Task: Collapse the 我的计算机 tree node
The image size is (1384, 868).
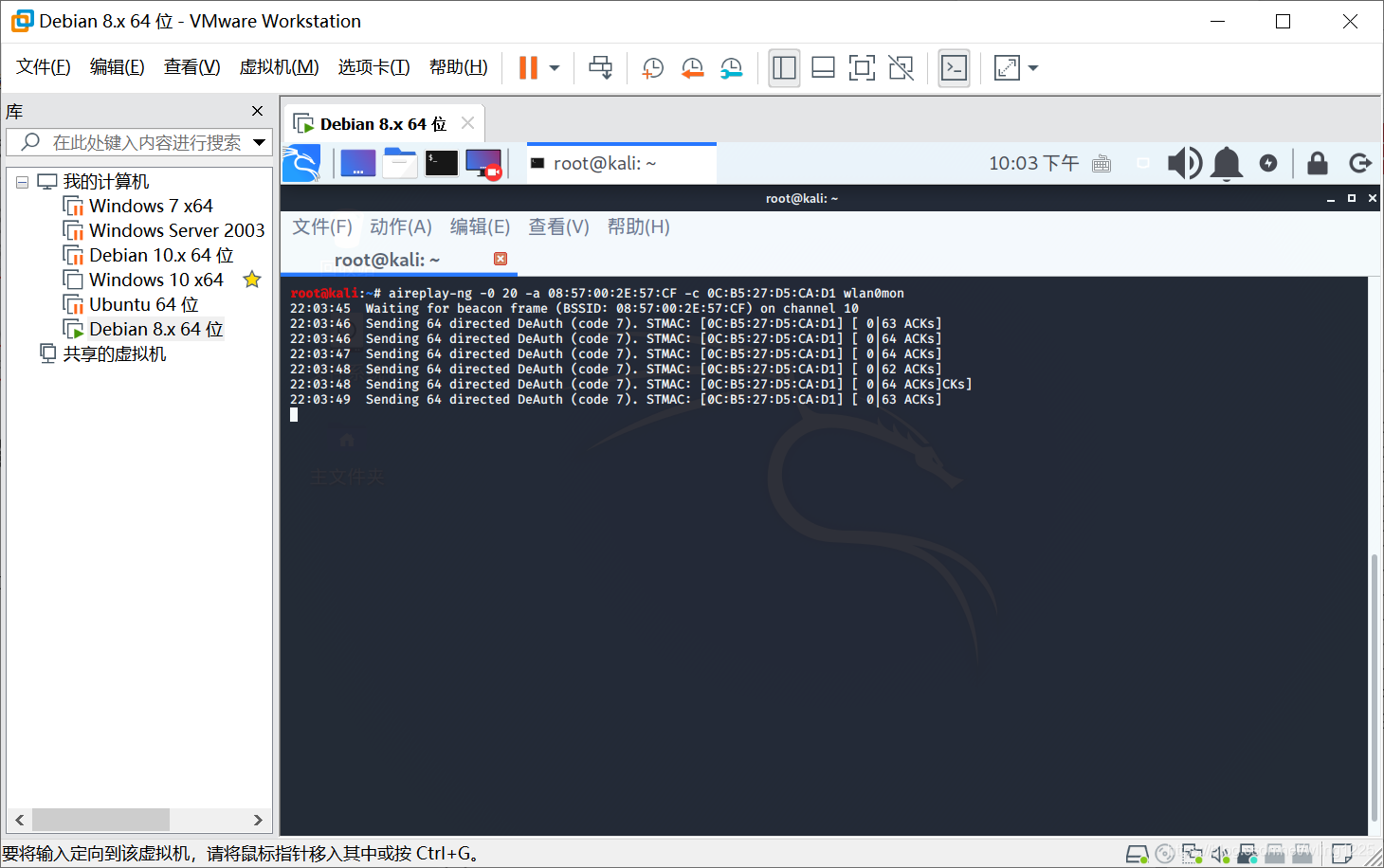Action: (22, 182)
